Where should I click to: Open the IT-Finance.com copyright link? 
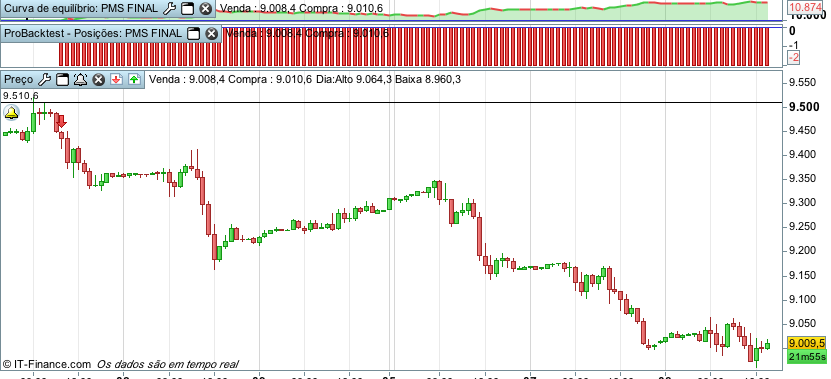pyautogui.click(x=47, y=364)
